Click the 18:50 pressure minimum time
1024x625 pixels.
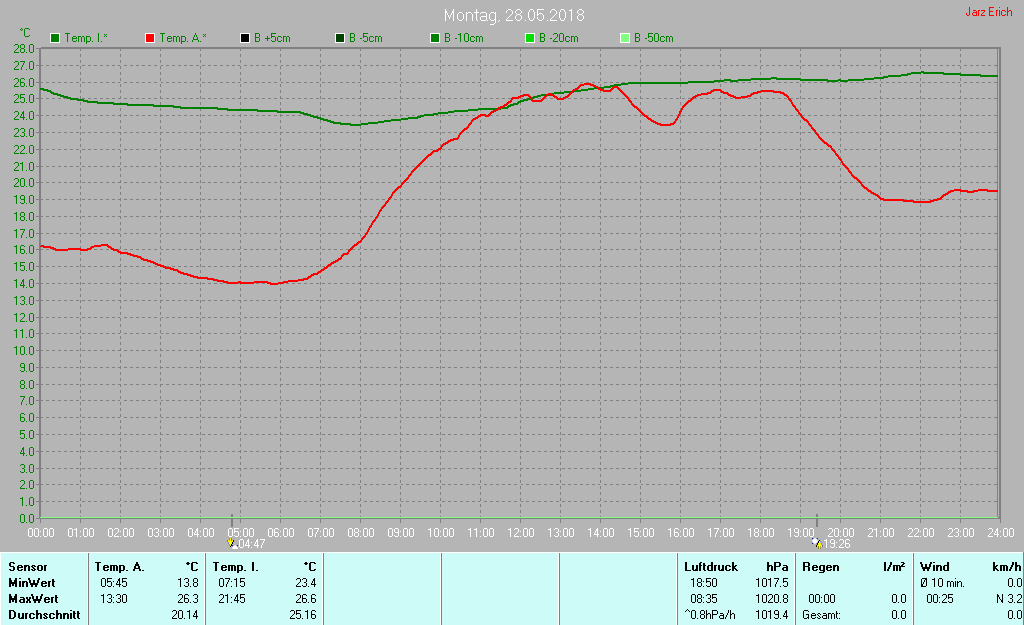click(x=704, y=583)
